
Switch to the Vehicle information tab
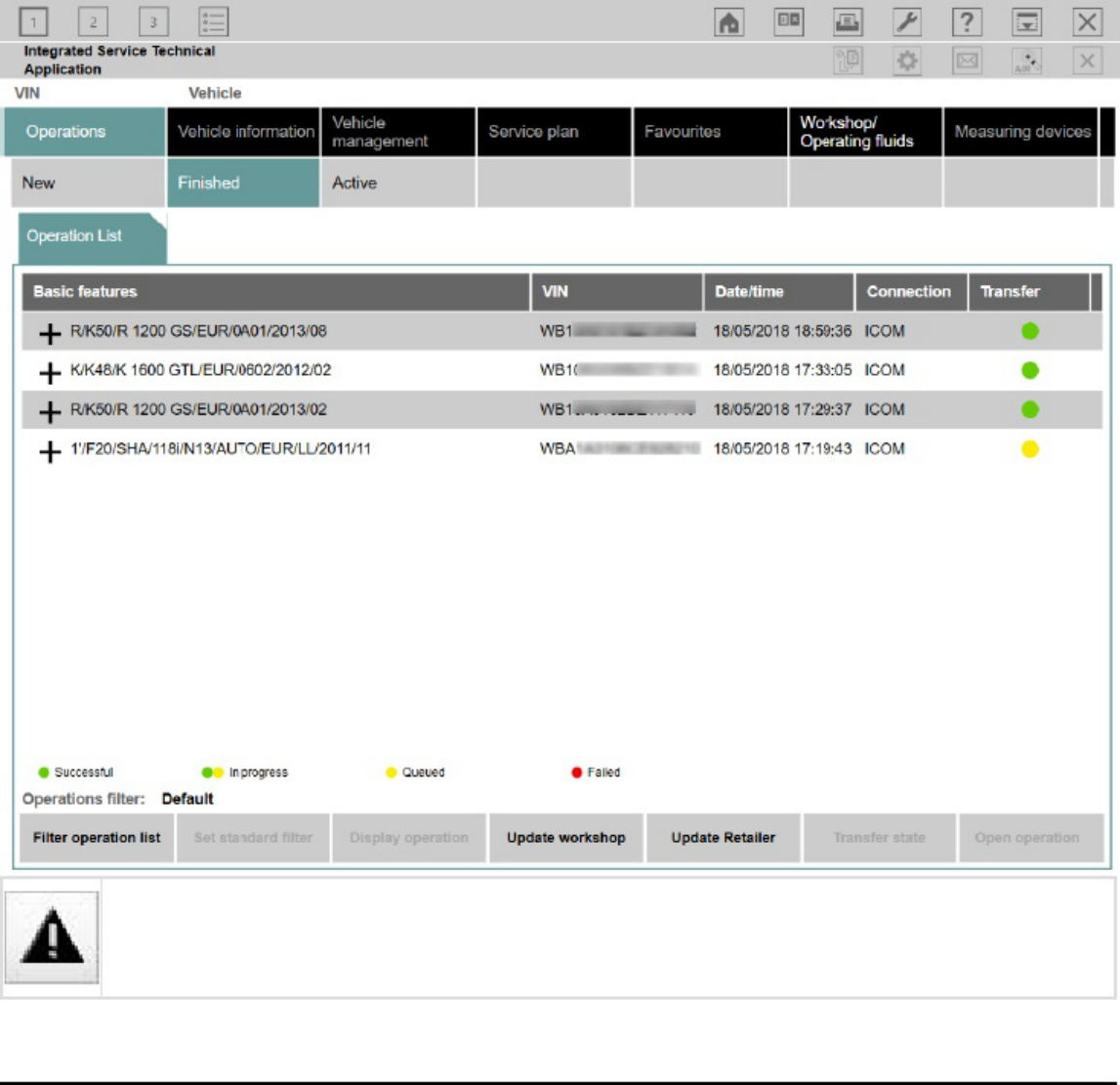[x=243, y=132]
